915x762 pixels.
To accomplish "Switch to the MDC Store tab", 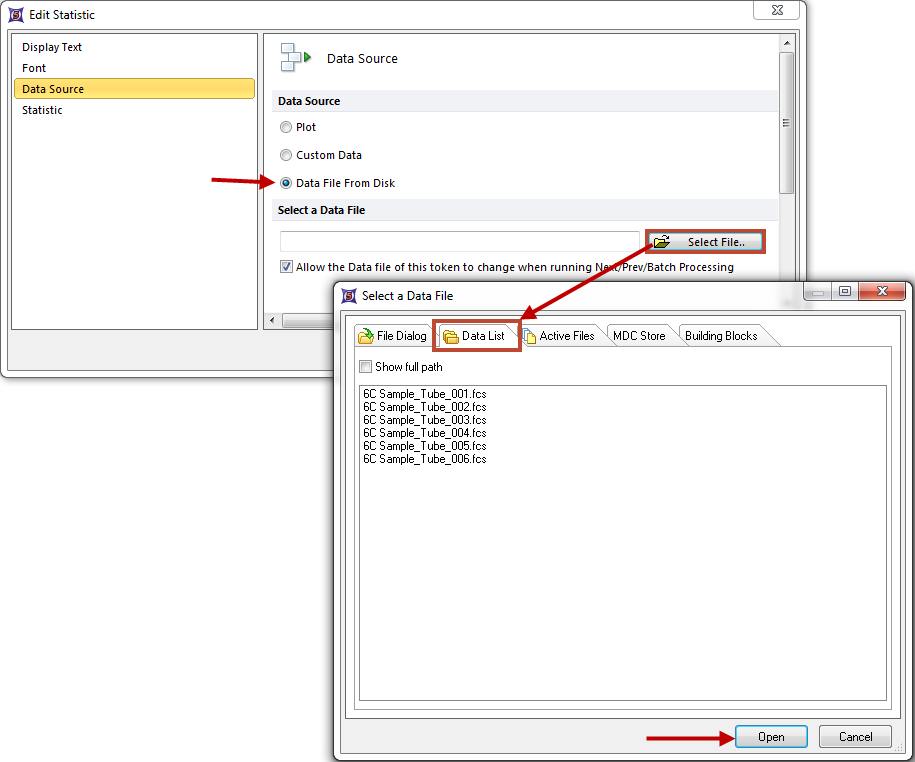I will [x=639, y=336].
